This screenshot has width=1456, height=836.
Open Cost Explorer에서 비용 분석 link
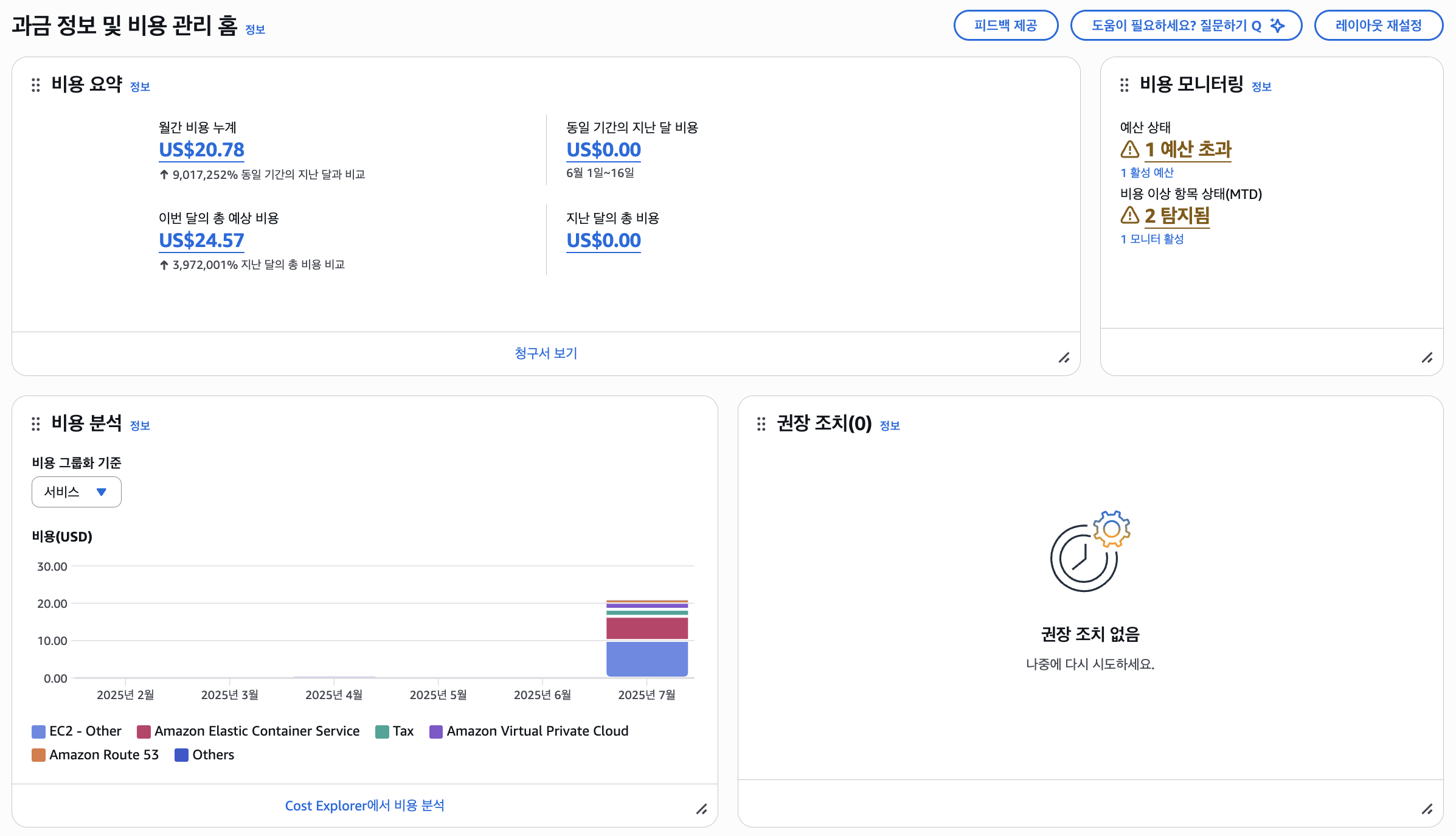click(x=364, y=806)
